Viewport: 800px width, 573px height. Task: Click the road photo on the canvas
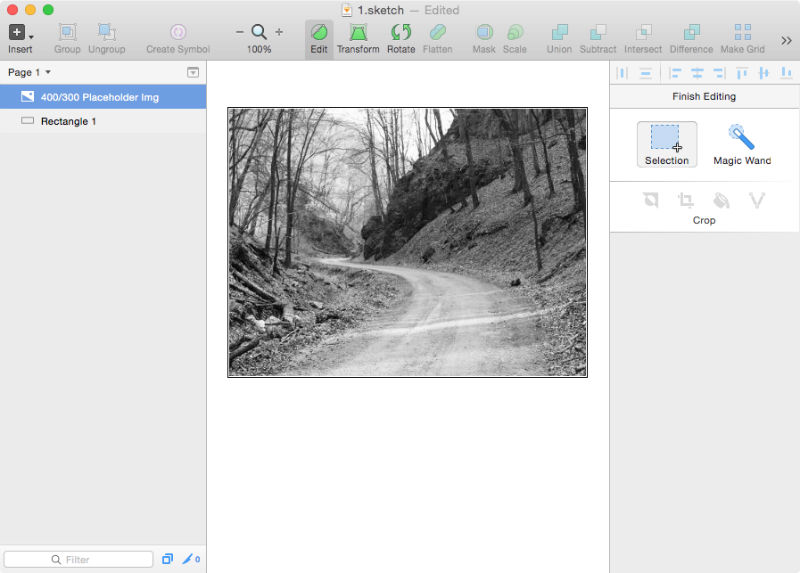point(407,242)
